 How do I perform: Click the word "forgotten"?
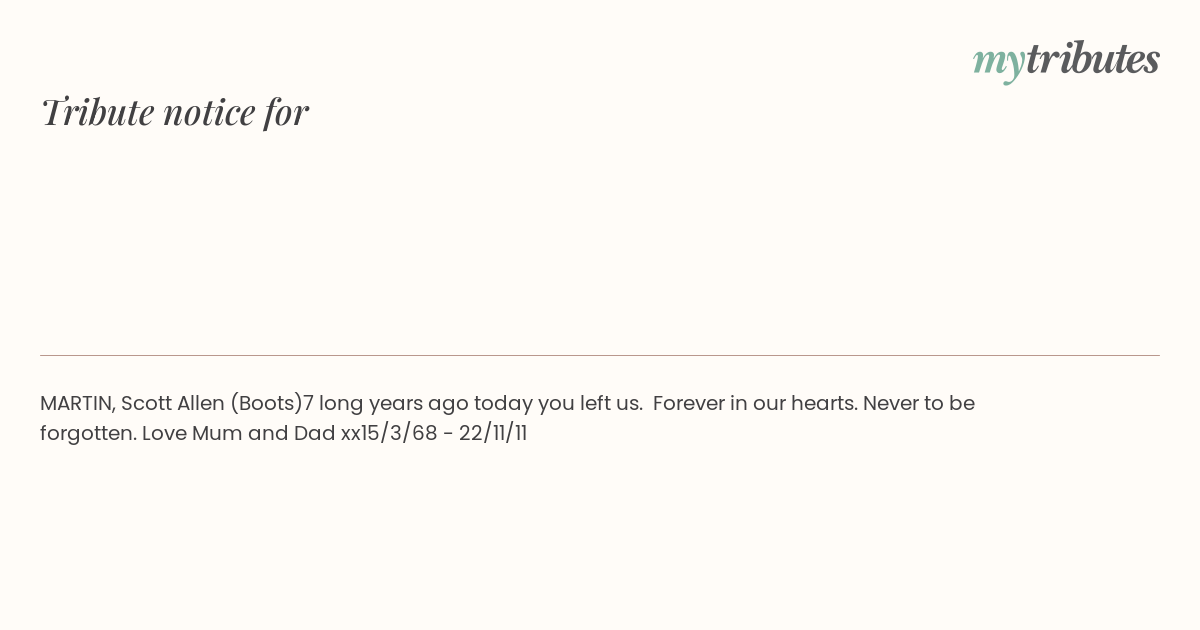(86, 434)
